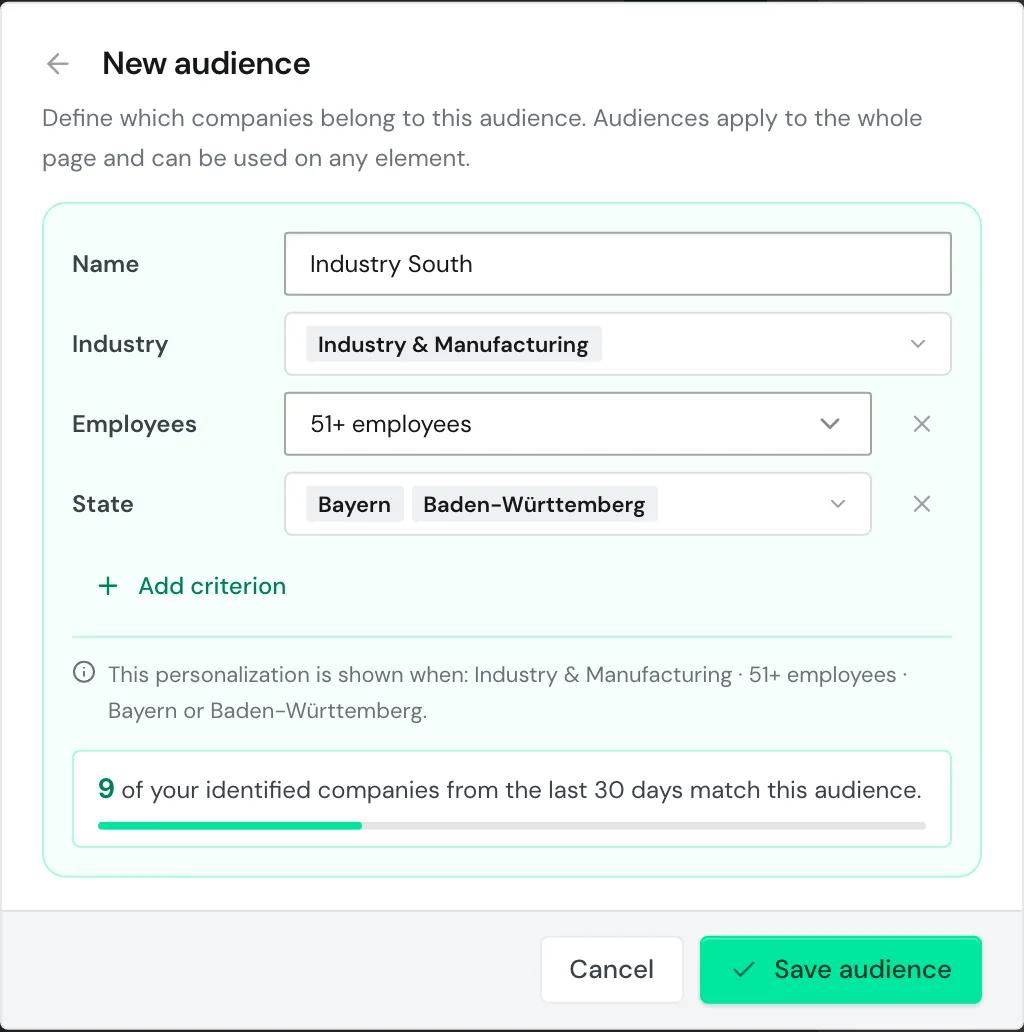Expand the Industry dropdown chevron
Image resolution: width=1024 pixels, height=1032 pixels.
click(917, 344)
